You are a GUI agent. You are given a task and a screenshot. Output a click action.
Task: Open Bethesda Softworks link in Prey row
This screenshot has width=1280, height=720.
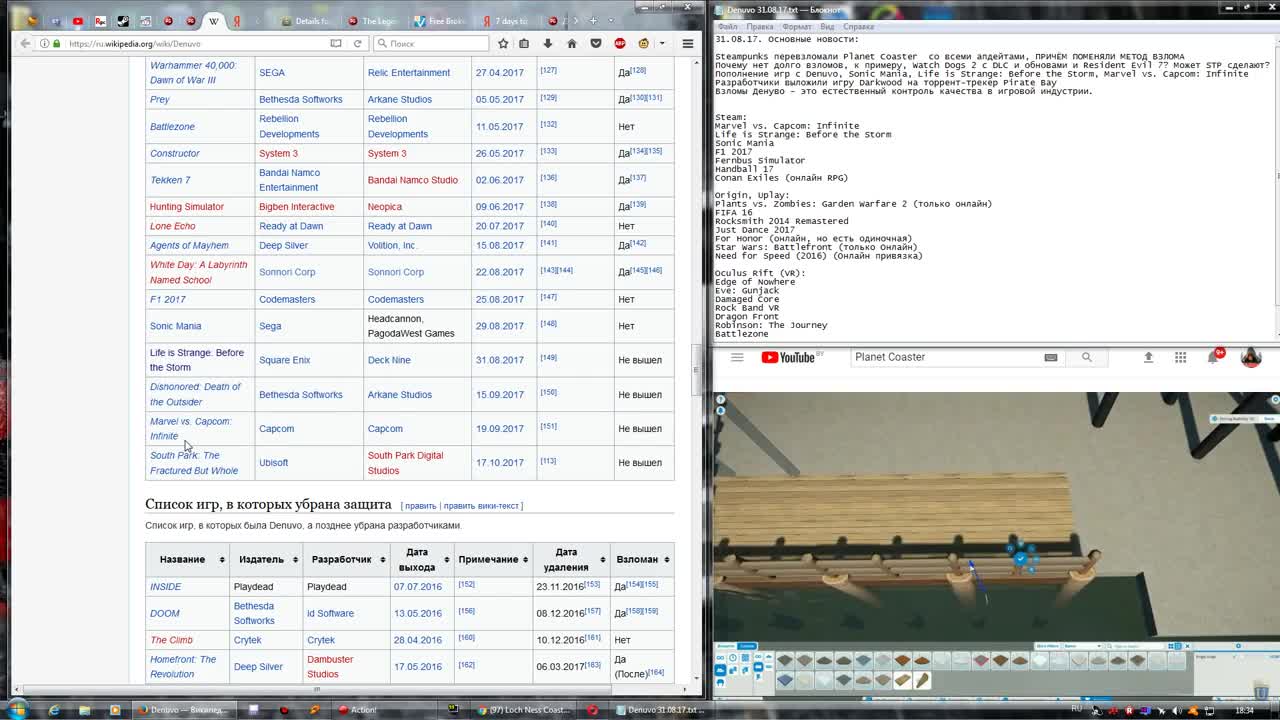pyautogui.click(x=300, y=99)
